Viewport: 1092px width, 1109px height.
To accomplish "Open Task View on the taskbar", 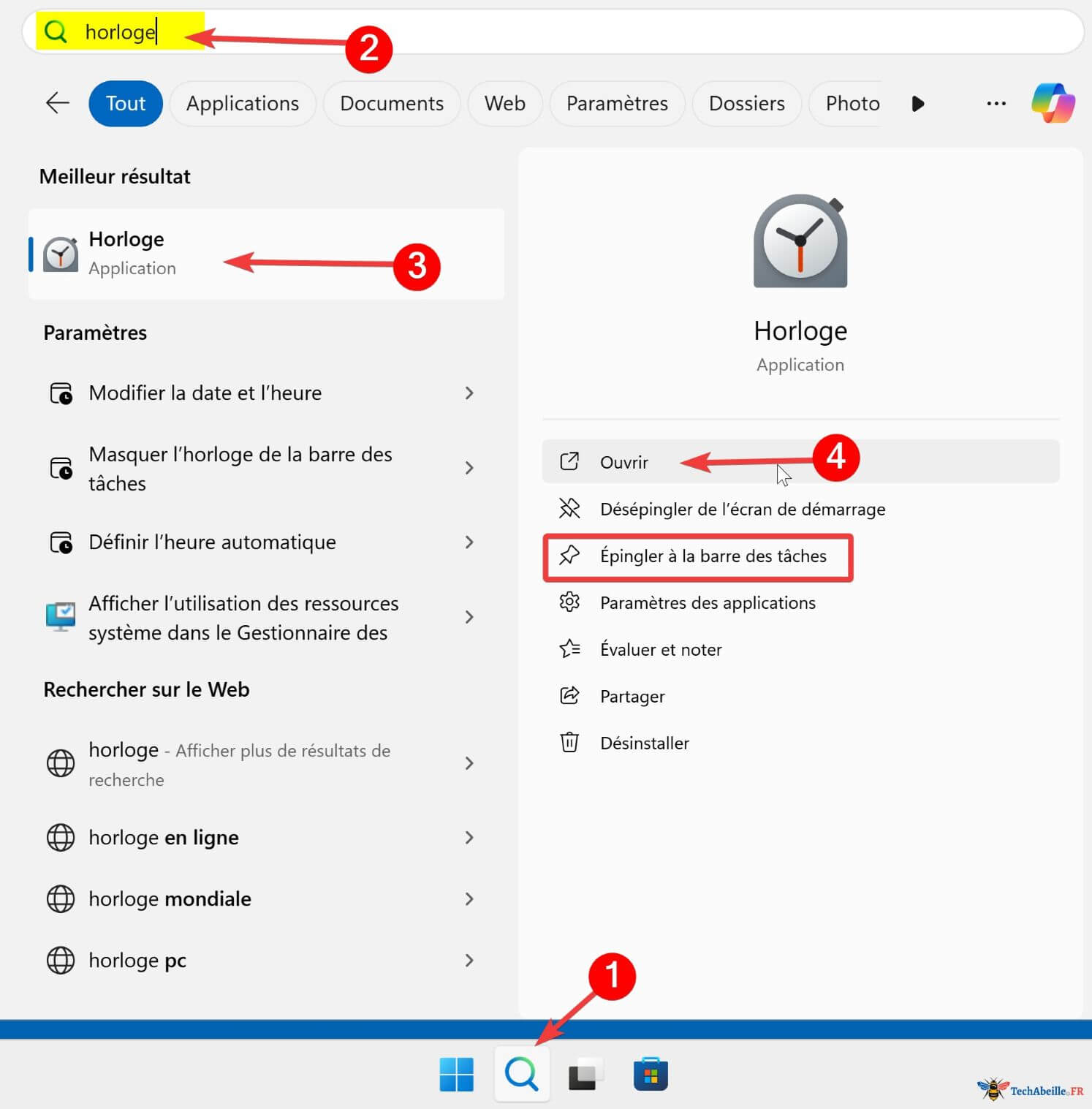I will pos(585,1075).
